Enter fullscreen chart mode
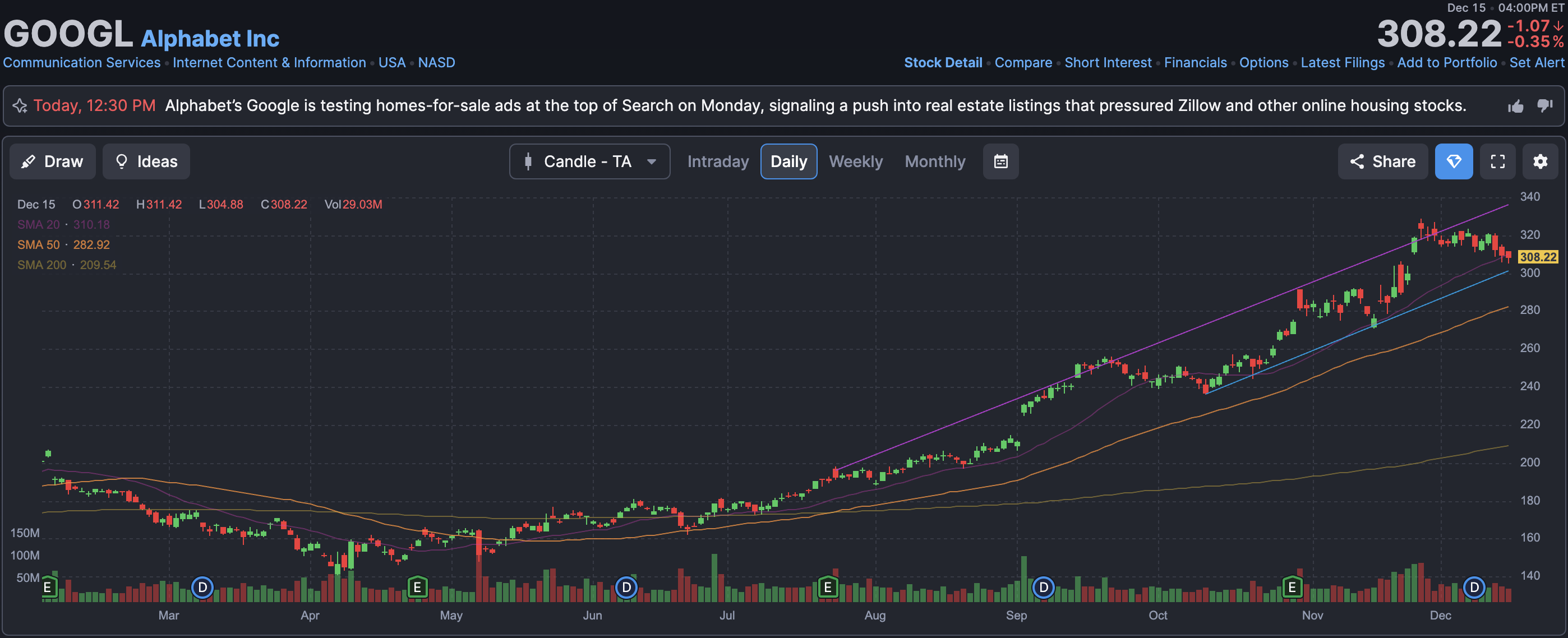Image resolution: width=1568 pixels, height=638 pixels. tap(1497, 161)
